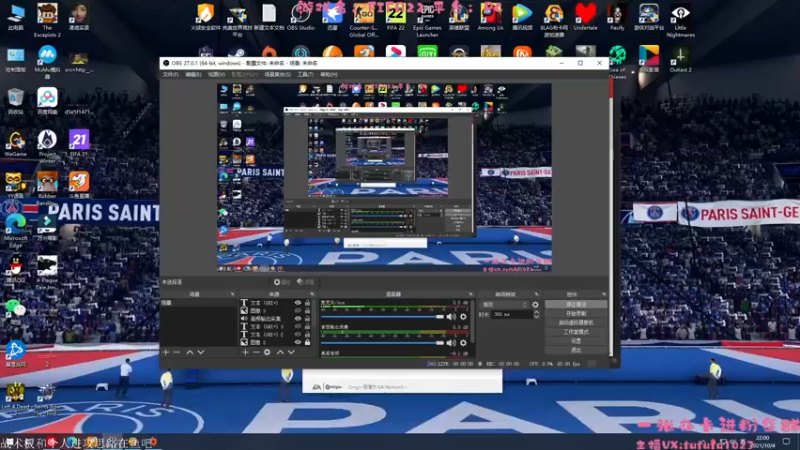Mute the 麦克风/Aux speaker icon
The height and width of the screenshot is (450, 800).
pyautogui.click(x=451, y=317)
